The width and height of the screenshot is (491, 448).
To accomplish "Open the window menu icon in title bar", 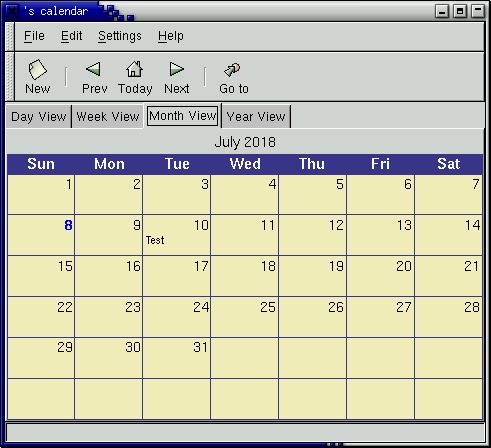I will 12,11.
